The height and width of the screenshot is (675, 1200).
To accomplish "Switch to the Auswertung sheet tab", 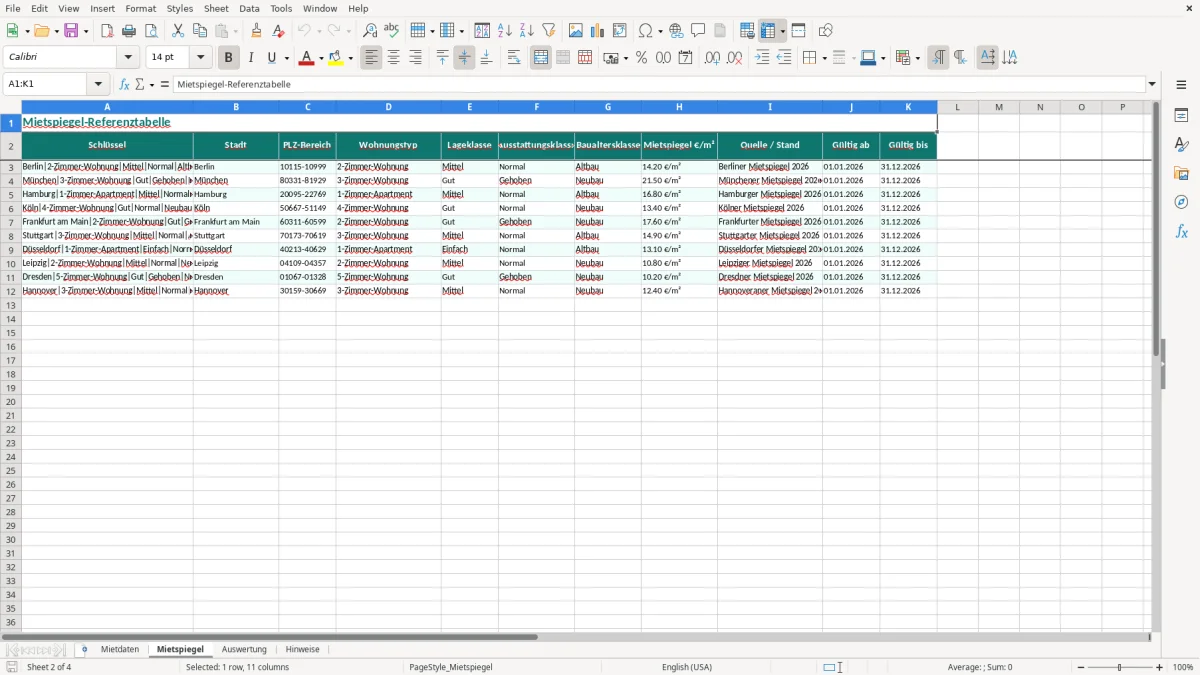I will [x=244, y=649].
